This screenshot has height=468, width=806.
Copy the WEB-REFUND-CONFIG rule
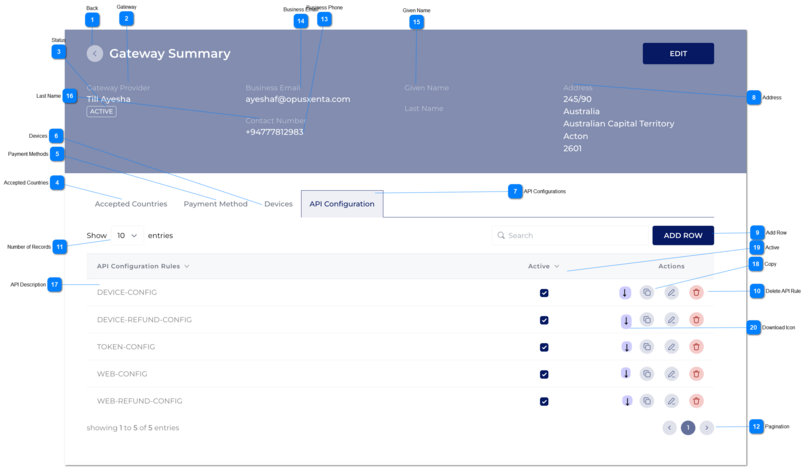point(647,401)
